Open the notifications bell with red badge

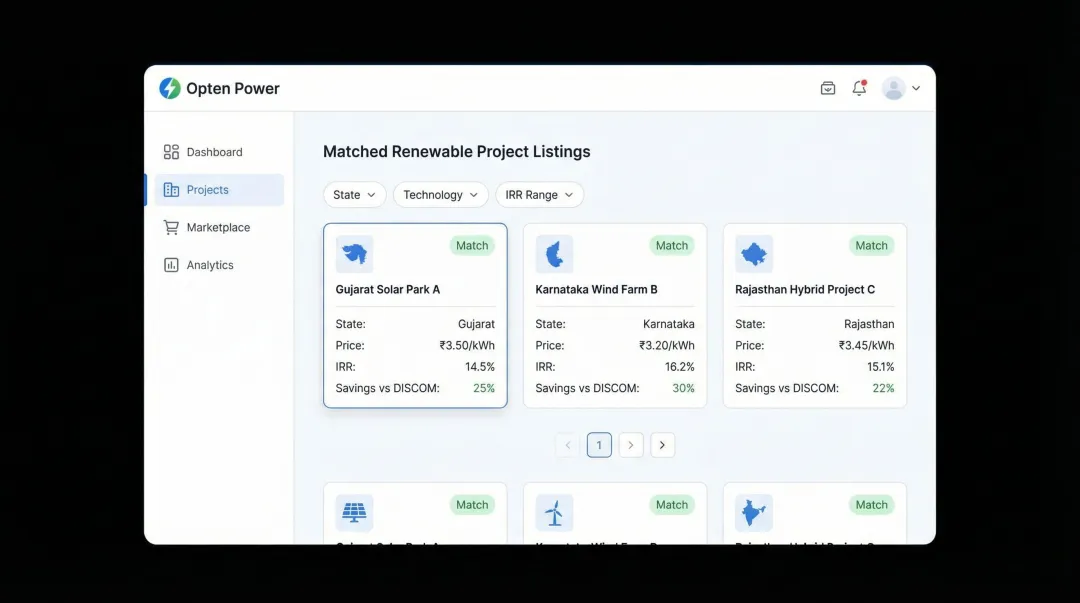(x=858, y=88)
